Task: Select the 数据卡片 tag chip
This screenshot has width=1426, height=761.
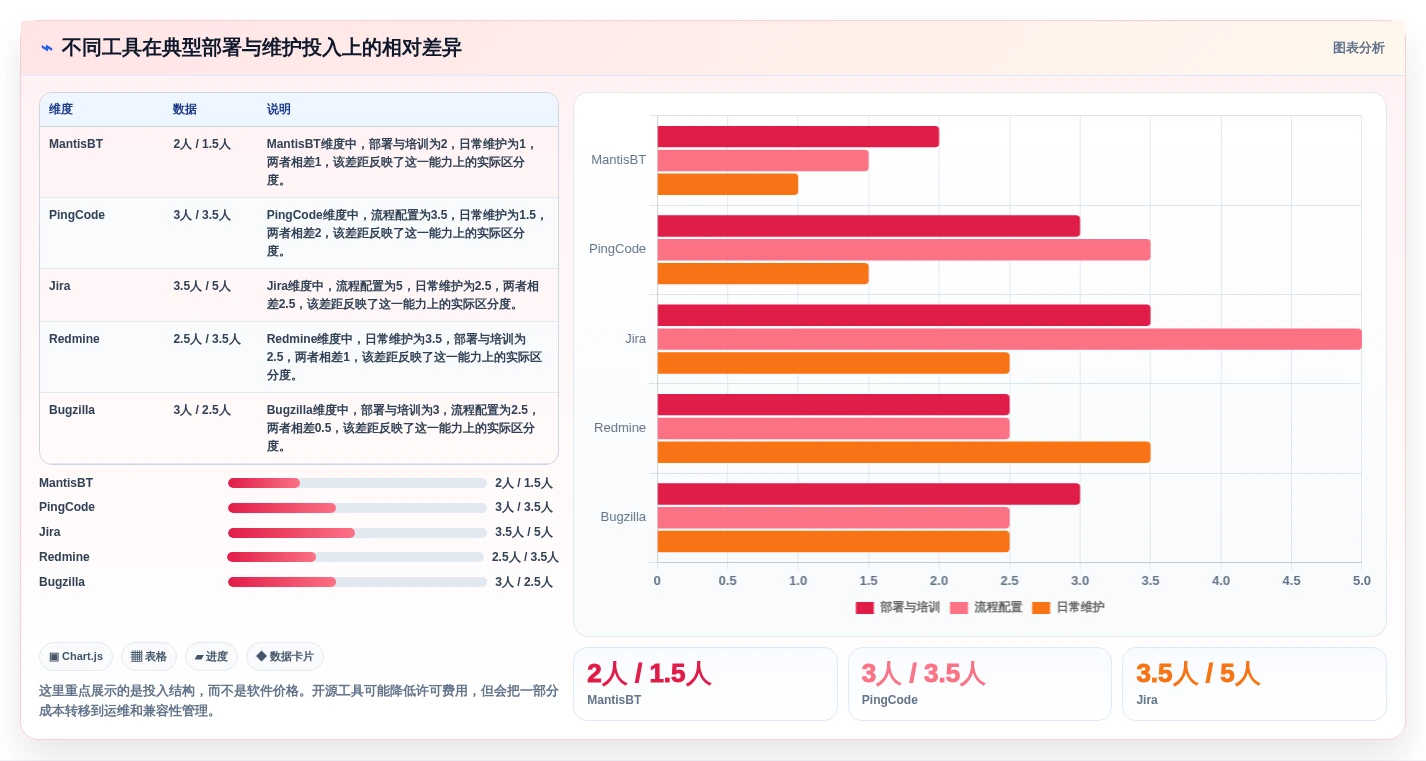Action: [x=285, y=657]
